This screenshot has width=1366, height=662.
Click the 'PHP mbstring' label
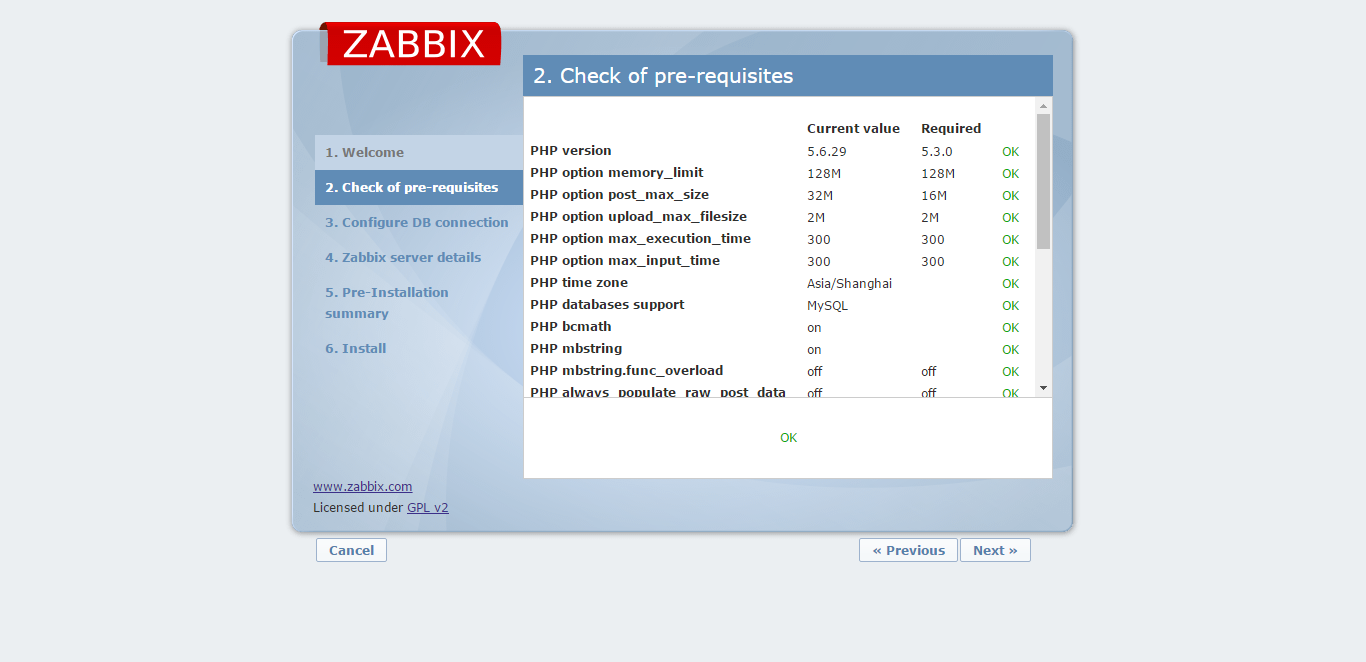(x=576, y=348)
